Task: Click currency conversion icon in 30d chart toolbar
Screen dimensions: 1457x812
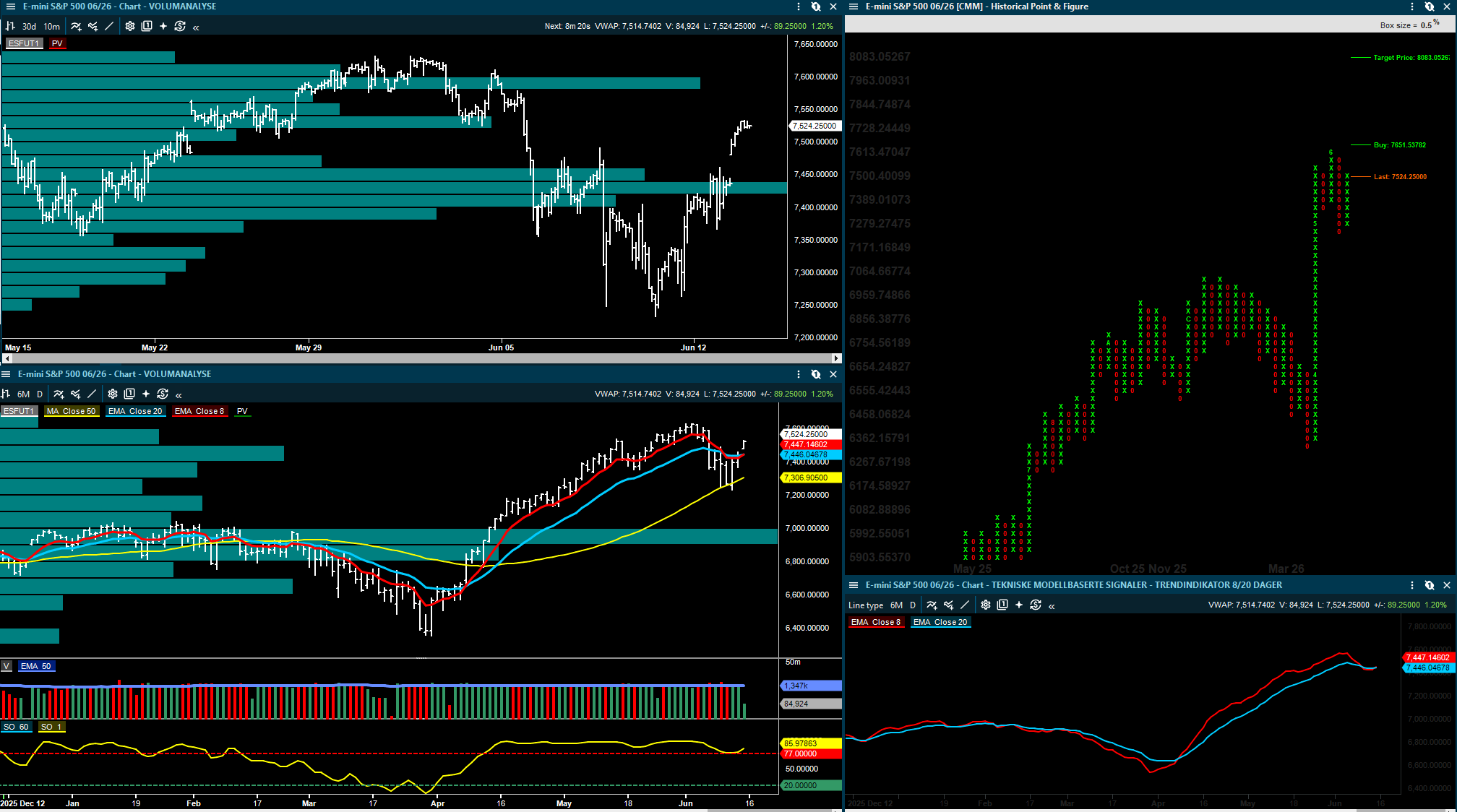Action: [x=180, y=26]
